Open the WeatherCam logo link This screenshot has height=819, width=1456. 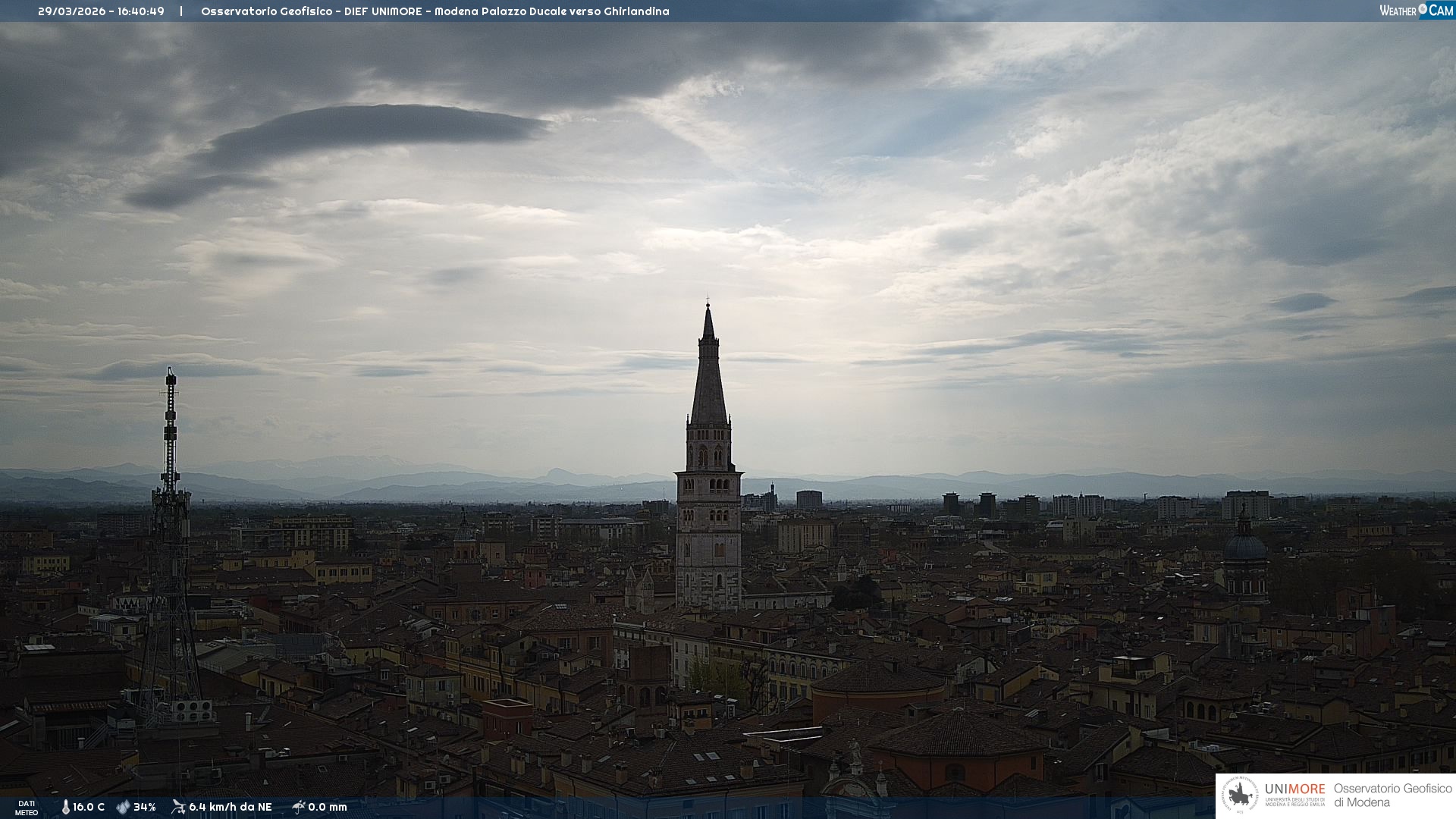pos(1416,11)
